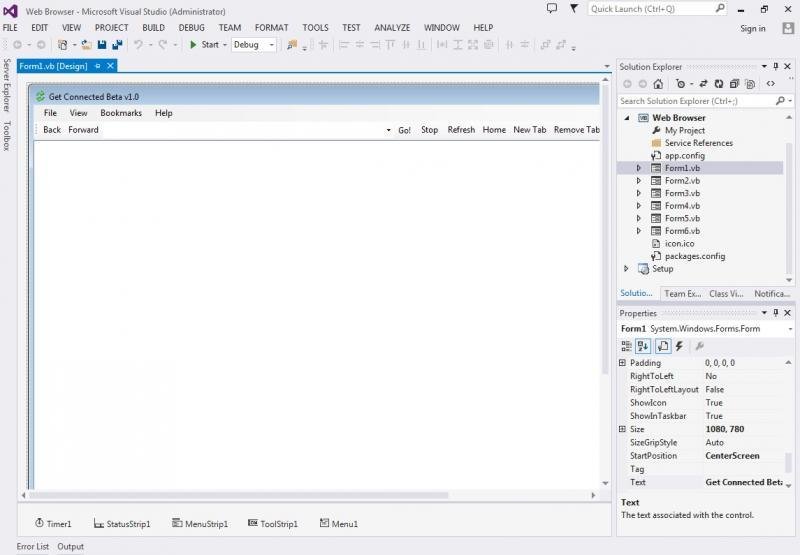800x555 pixels.
Task: Click the feedback speech bubble icon
Action: [x=552, y=8]
